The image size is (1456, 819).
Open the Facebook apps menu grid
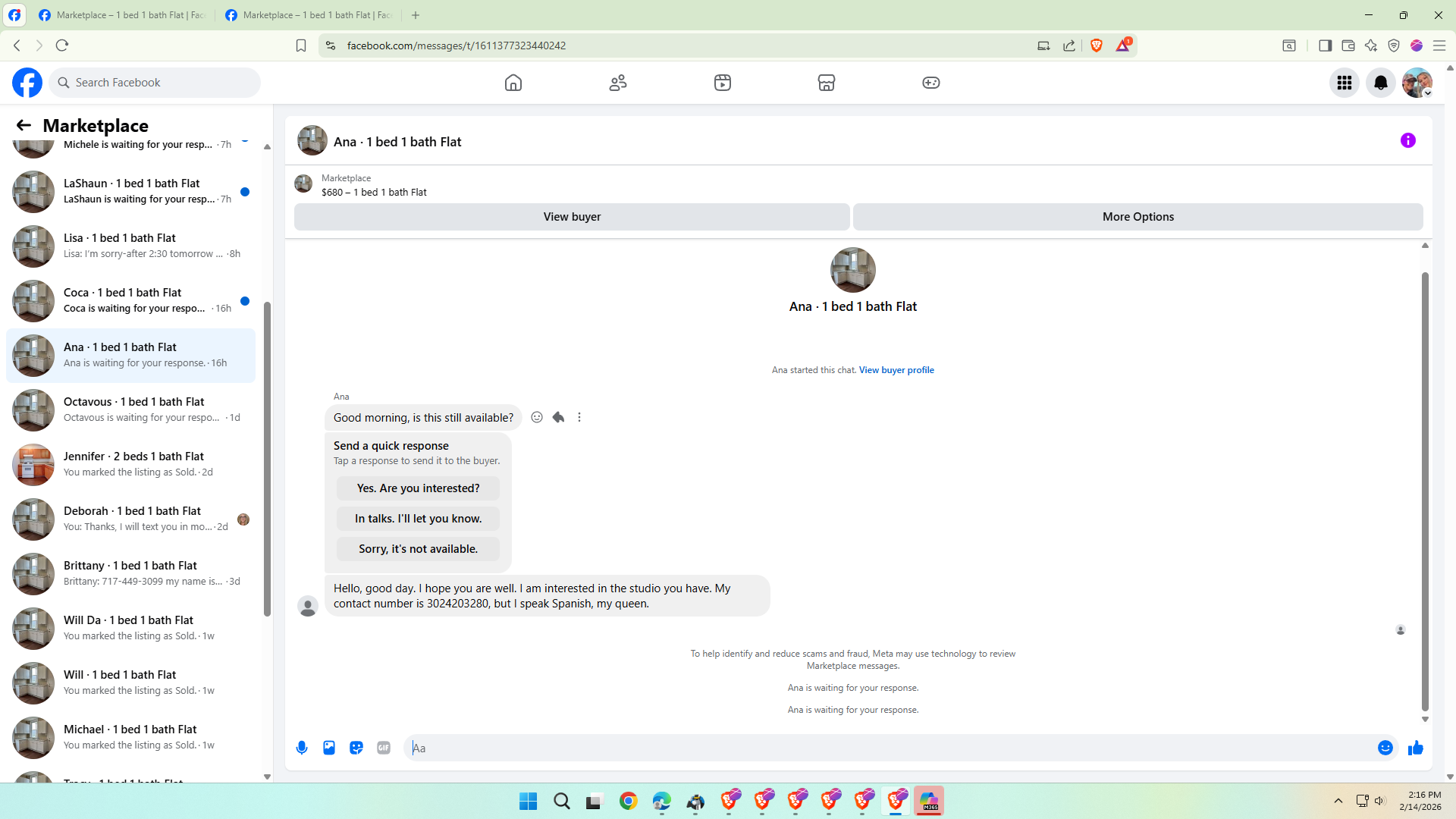1345,83
